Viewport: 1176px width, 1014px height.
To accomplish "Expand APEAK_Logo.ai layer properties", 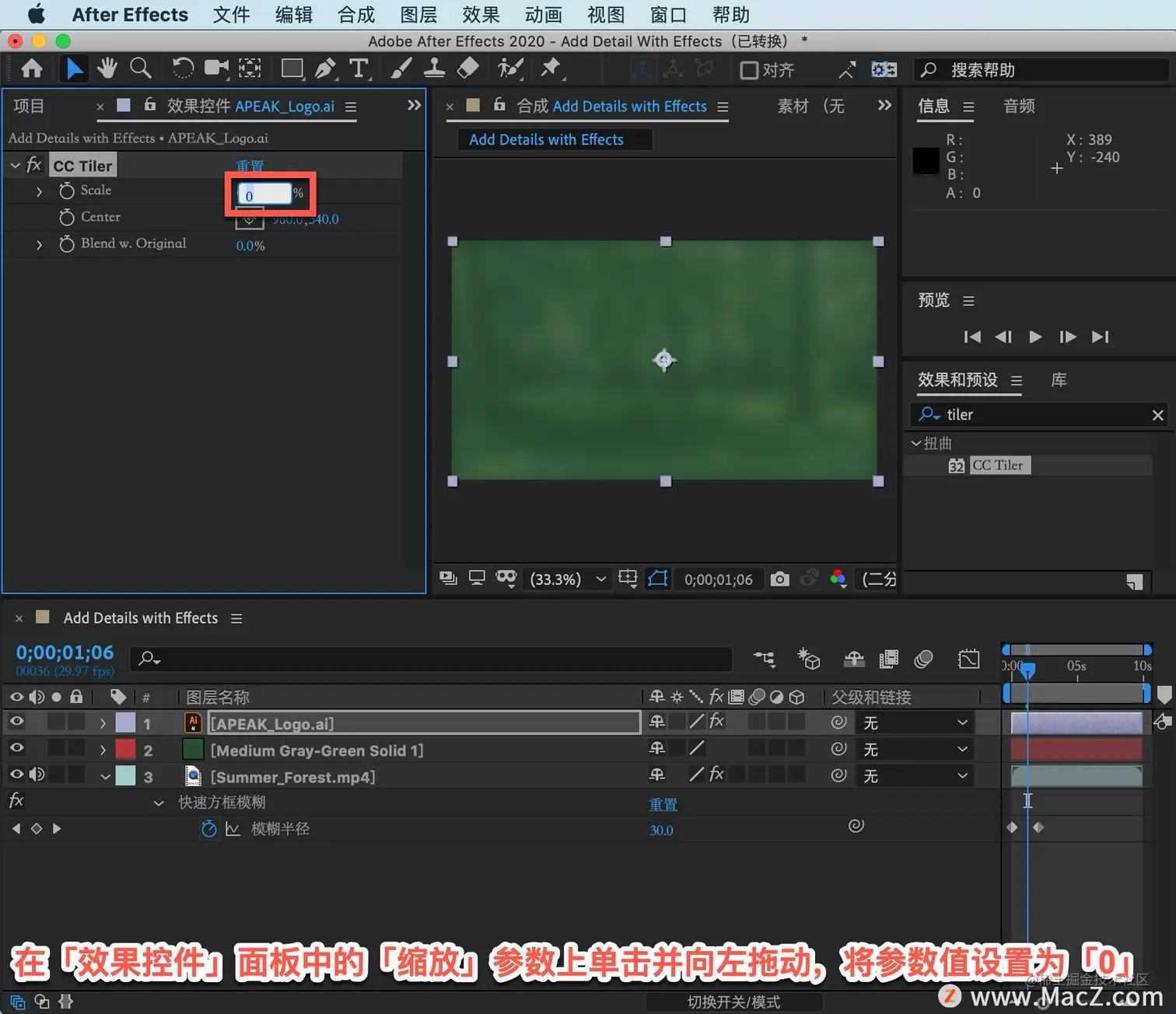I will (x=103, y=723).
